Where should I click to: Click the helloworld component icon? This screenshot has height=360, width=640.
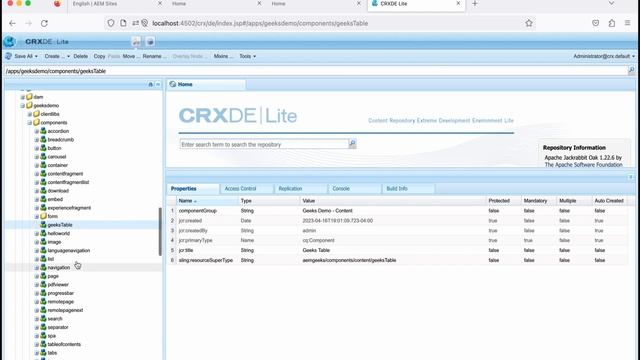[x=43, y=233]
